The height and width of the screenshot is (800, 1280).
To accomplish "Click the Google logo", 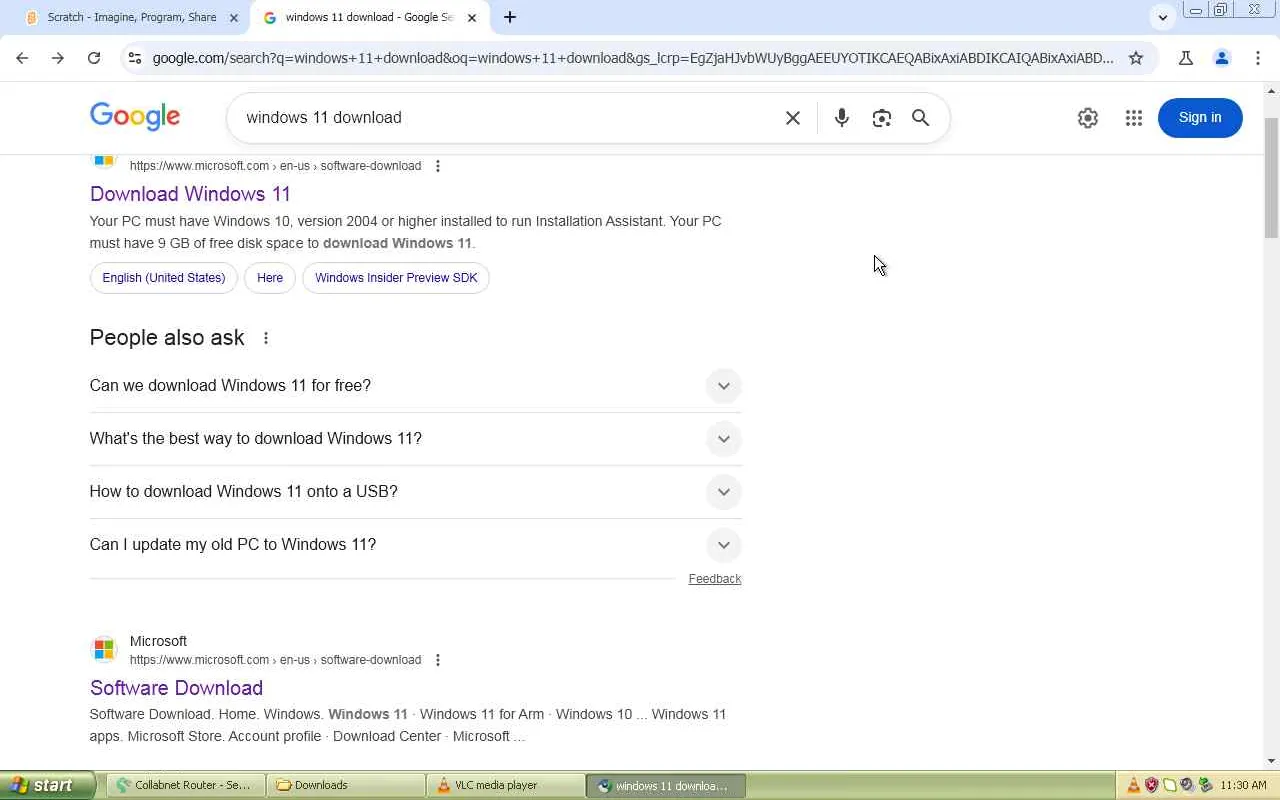I will click(135, 116).
